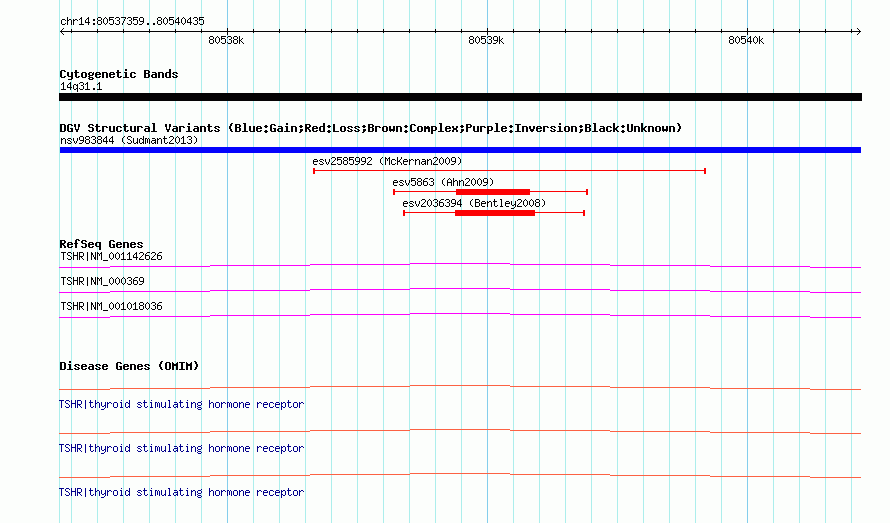
Task: Select the magenta line of TSHR|NM_001142626
Action: point(460,265)
